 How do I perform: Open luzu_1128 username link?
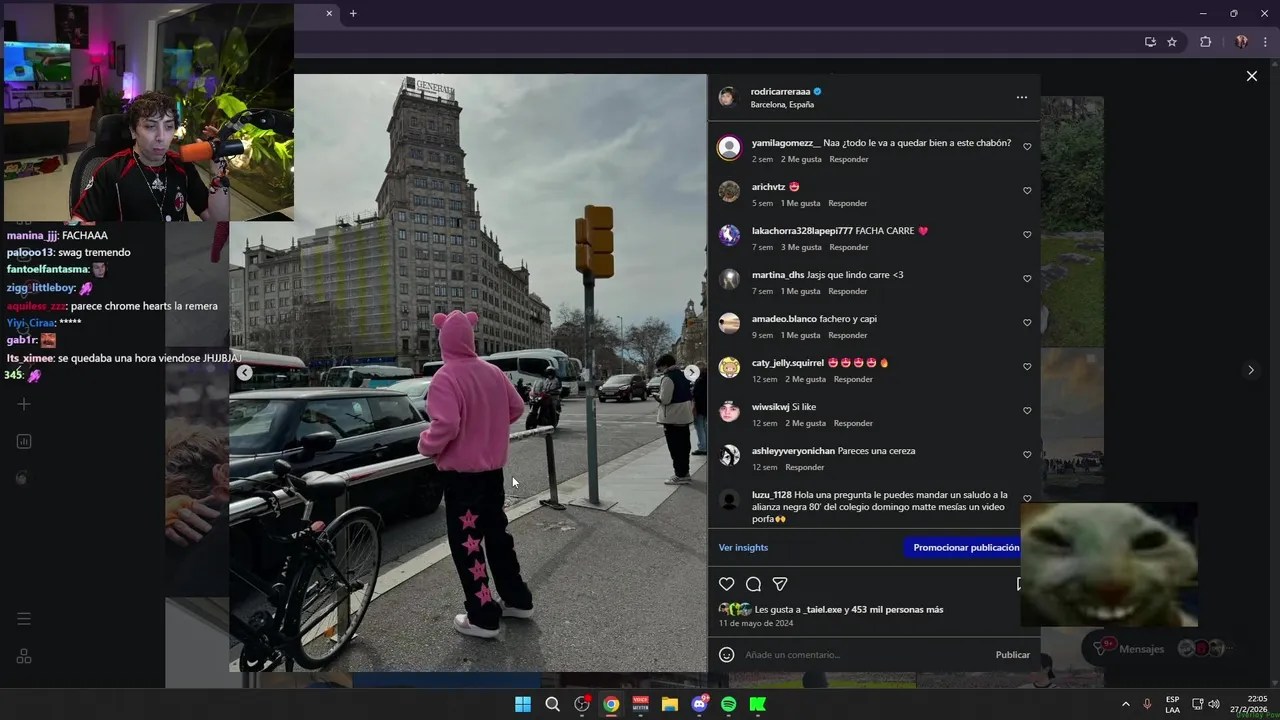pos(772,495)
